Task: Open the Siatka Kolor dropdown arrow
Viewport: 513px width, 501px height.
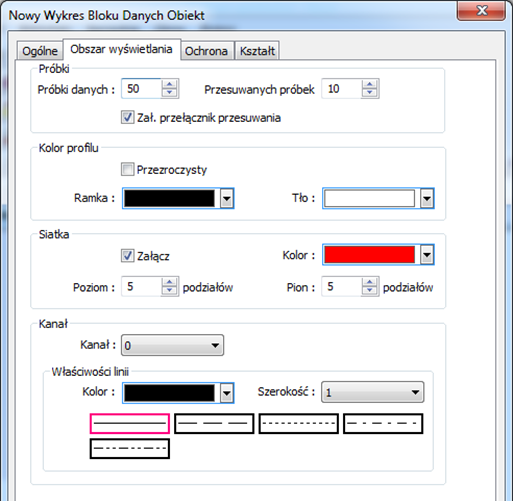Action: pos(427,255)
